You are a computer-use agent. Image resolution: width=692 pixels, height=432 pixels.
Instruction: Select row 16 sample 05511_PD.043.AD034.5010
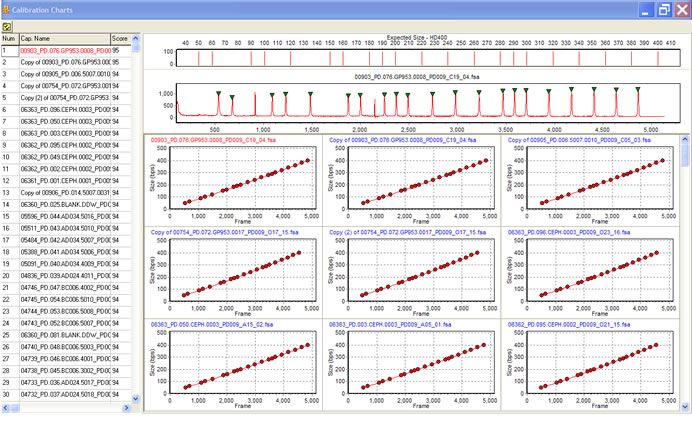point(66,229)
